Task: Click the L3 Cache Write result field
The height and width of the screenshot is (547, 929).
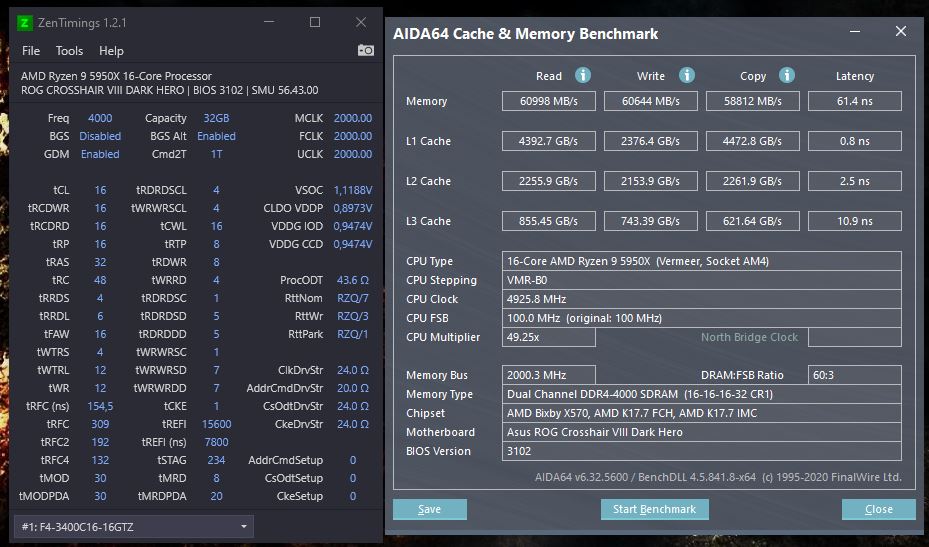Action: point(651,221)
